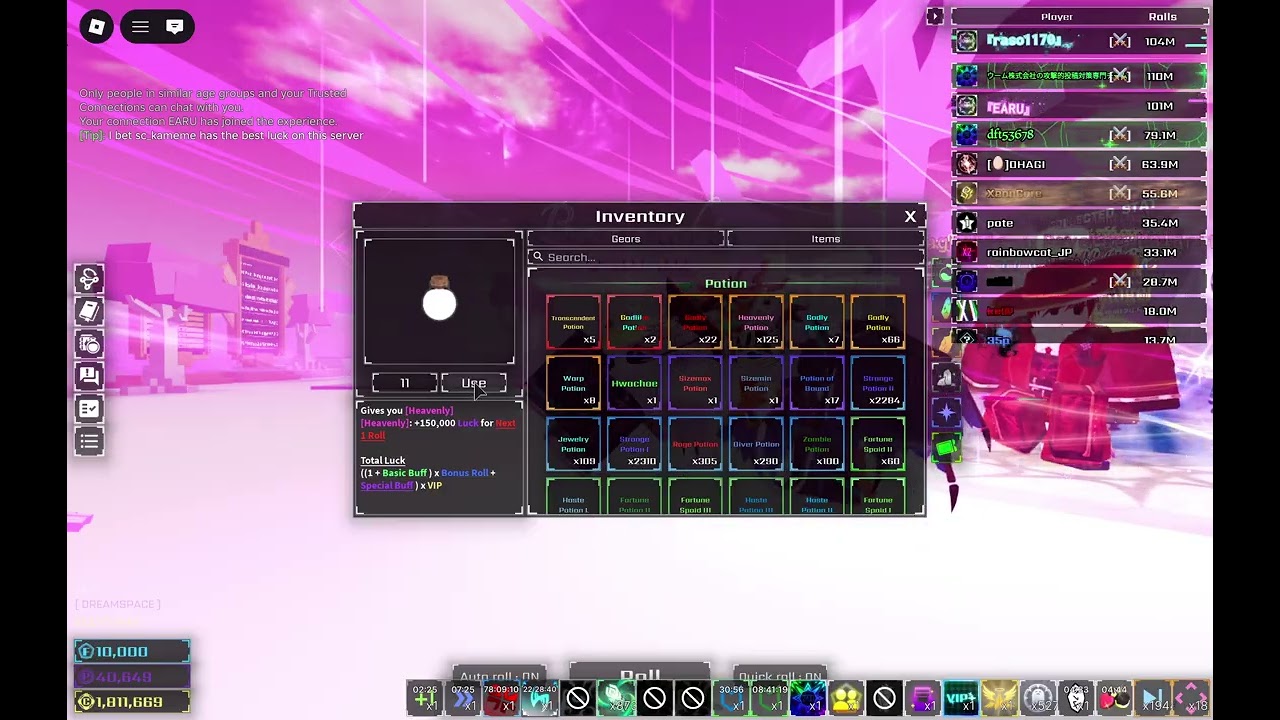Click the red buff with 78:09:10 timer
The image size is (1280, 720).
[501, 698]
